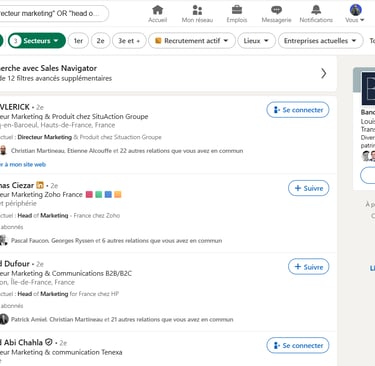Click the verified shield beside Abi Chahla
Screen dimensions: 375x366
pos(49,342)
